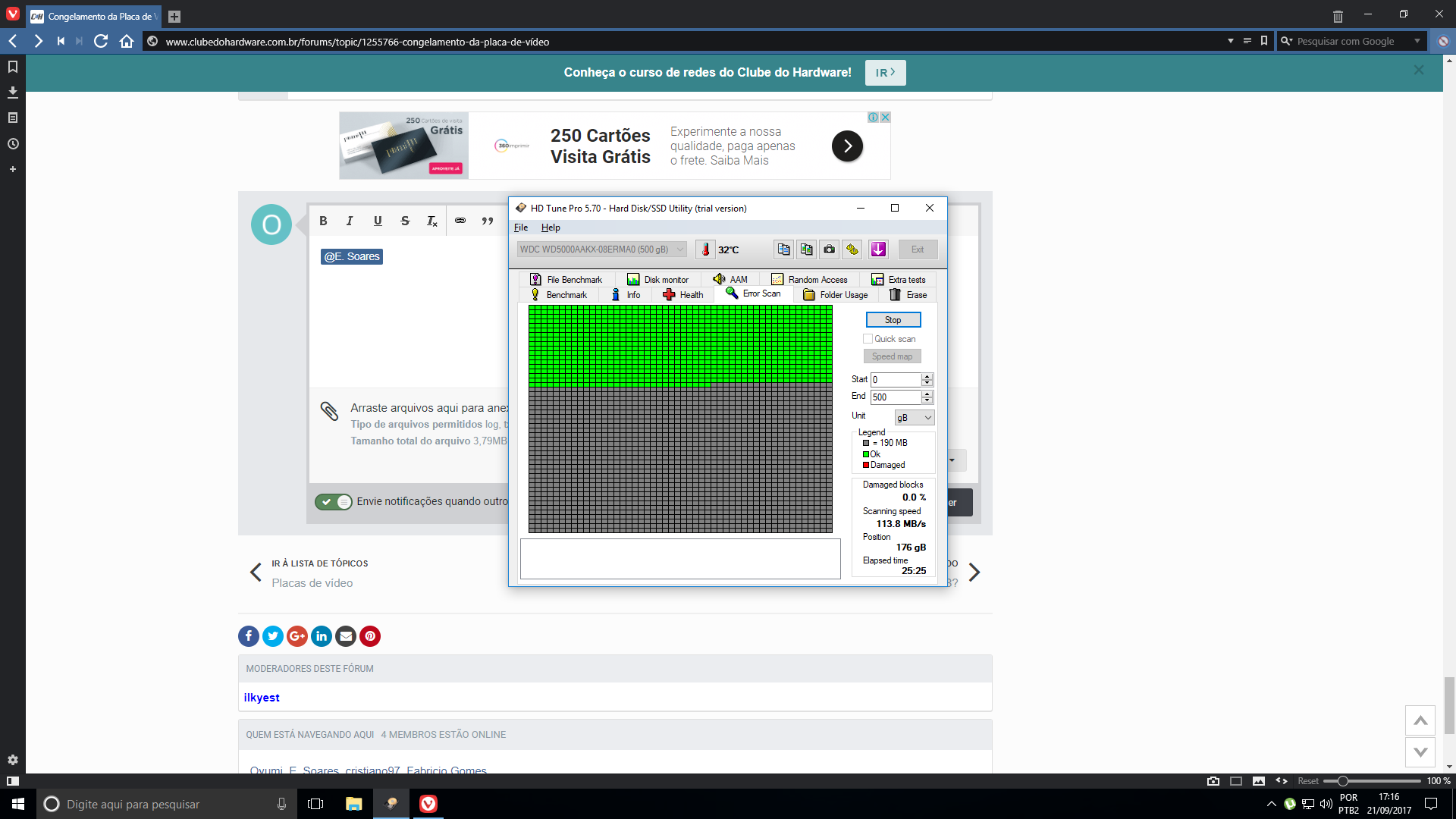
Task: Remove text formatting in the editor
Action: click(431, 221)
